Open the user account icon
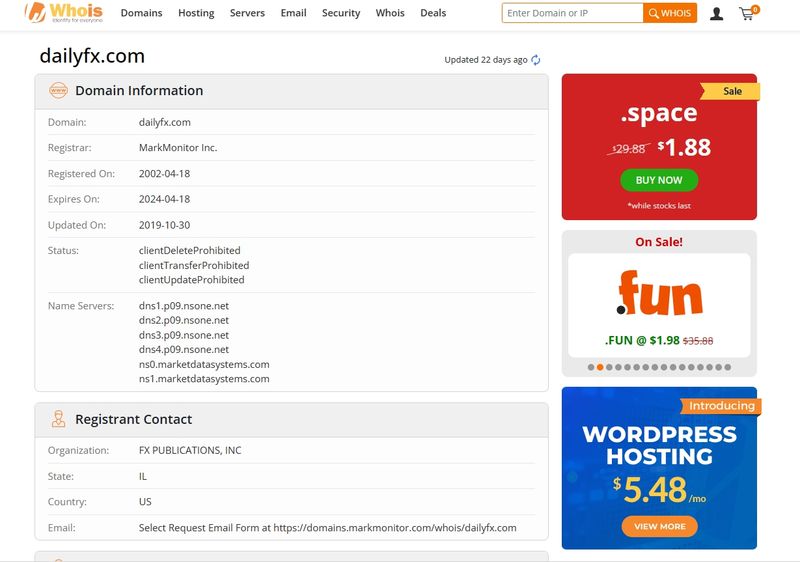Image resolution: width=800 pixels, height=562 pixels. coord(716,14)
